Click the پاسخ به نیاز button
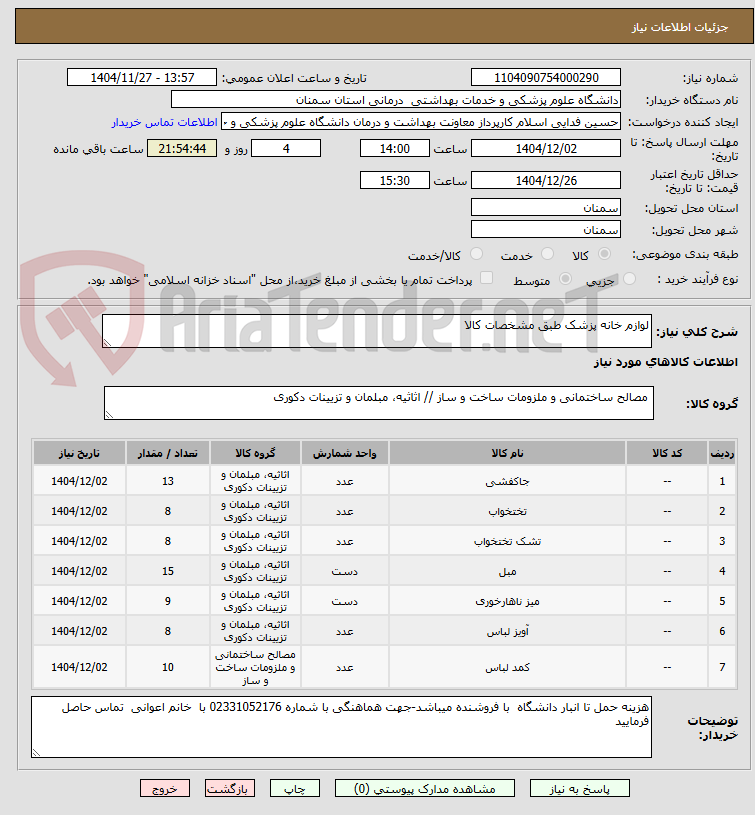755x815 pixels. pyautogui.click(x=579, y=788)
